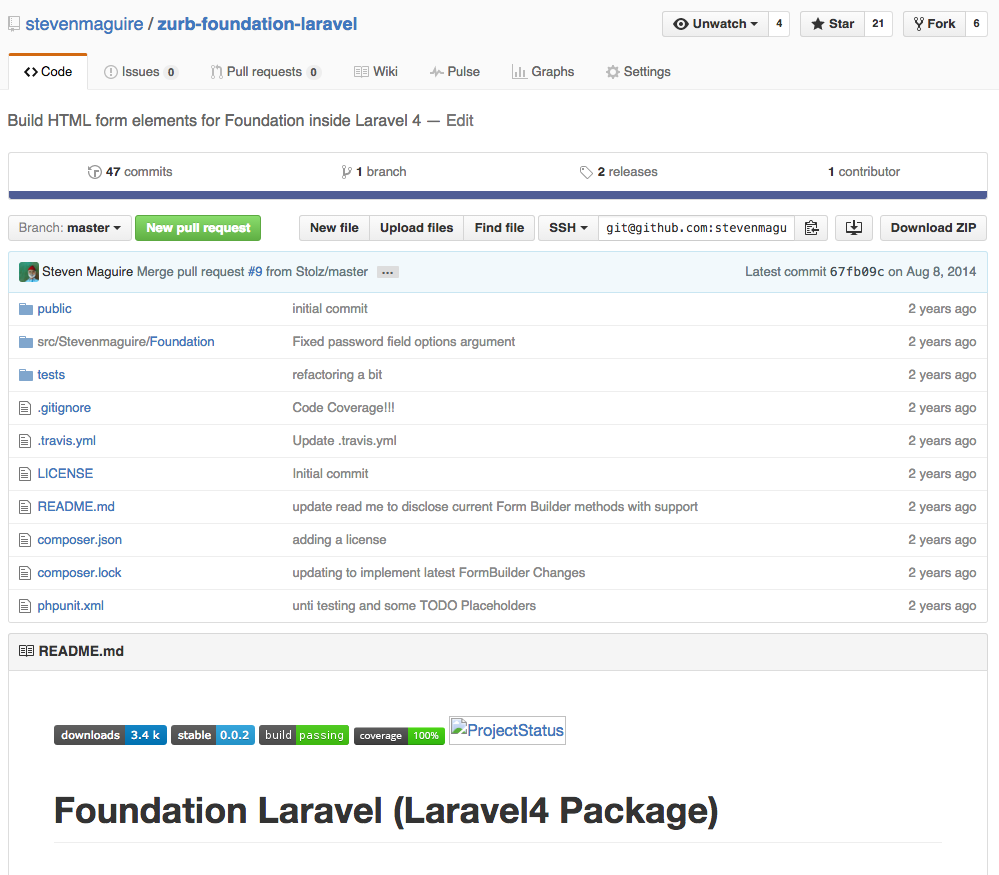The width and height of the screenshot is (999, 875).
Task: Click the file icon beside phpunit.xml
Action: click(25, 606)
